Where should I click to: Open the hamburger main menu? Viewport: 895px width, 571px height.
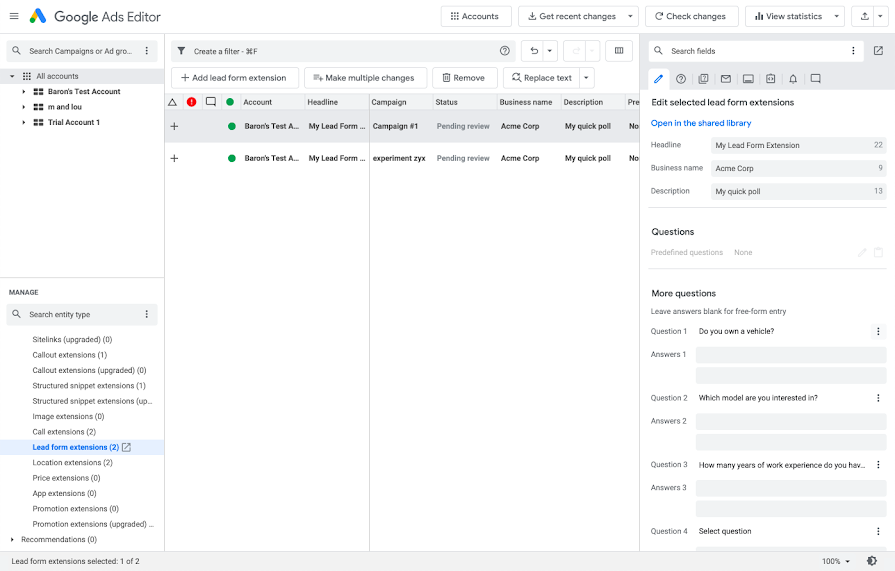[x=14, y=17]
